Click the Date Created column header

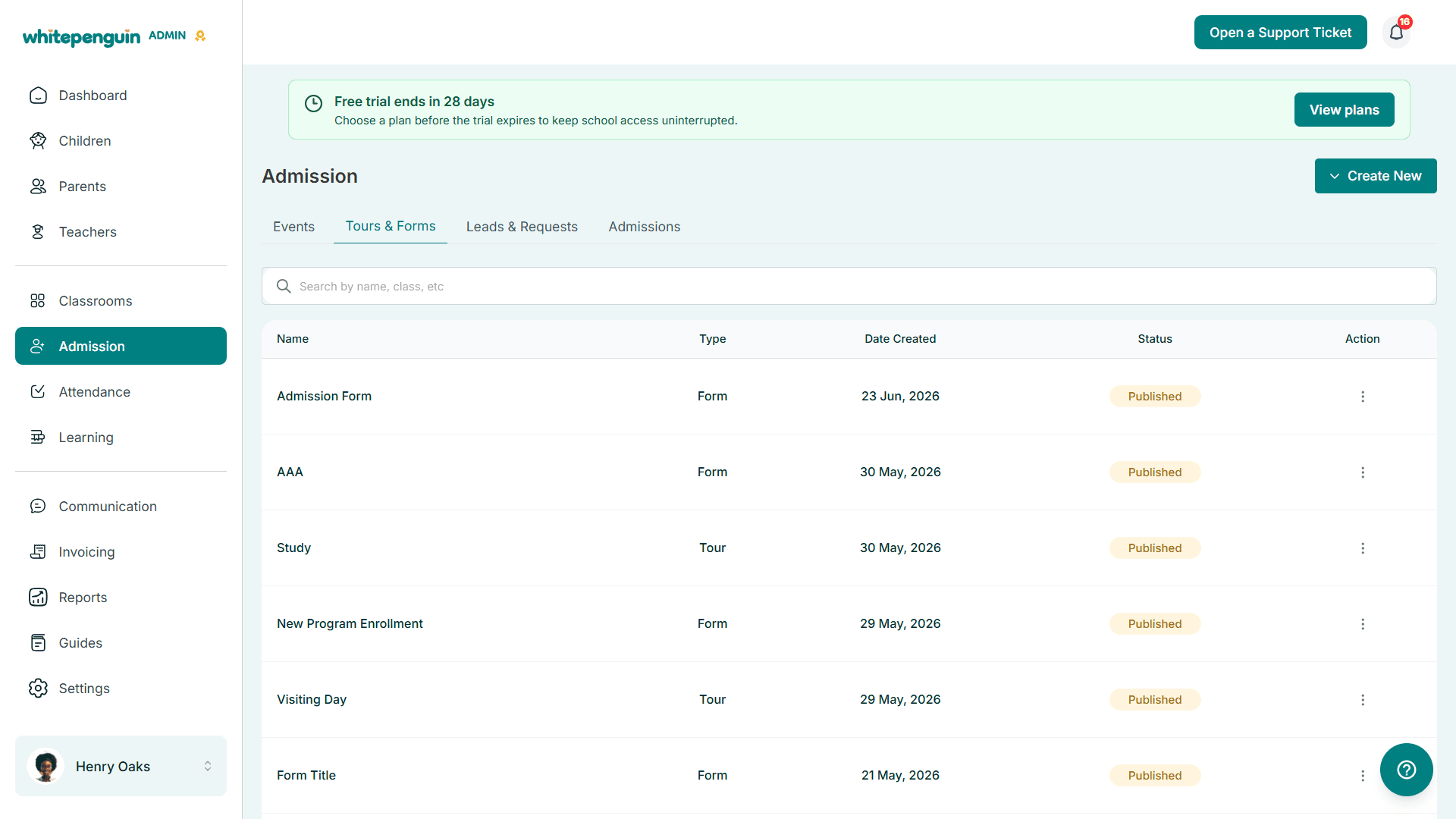point(900,339)
